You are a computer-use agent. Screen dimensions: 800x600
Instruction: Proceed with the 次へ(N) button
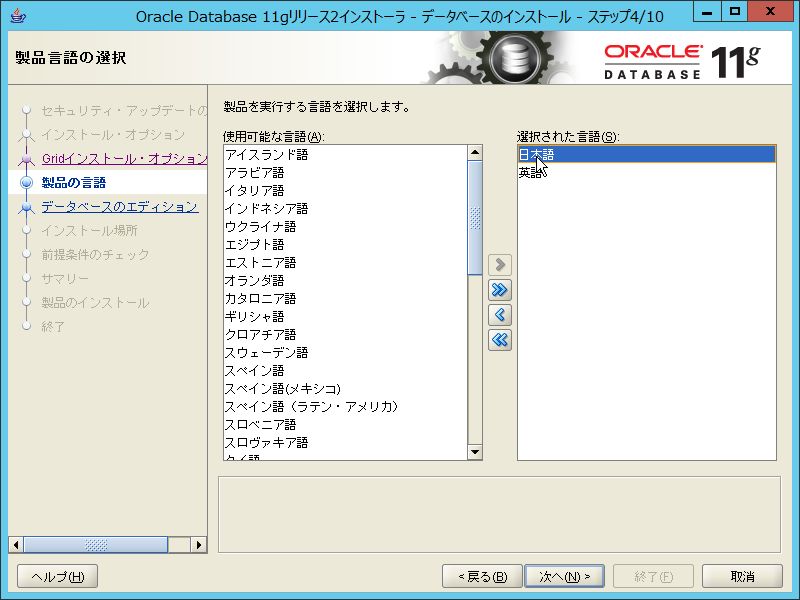click(x=564, y=577)
